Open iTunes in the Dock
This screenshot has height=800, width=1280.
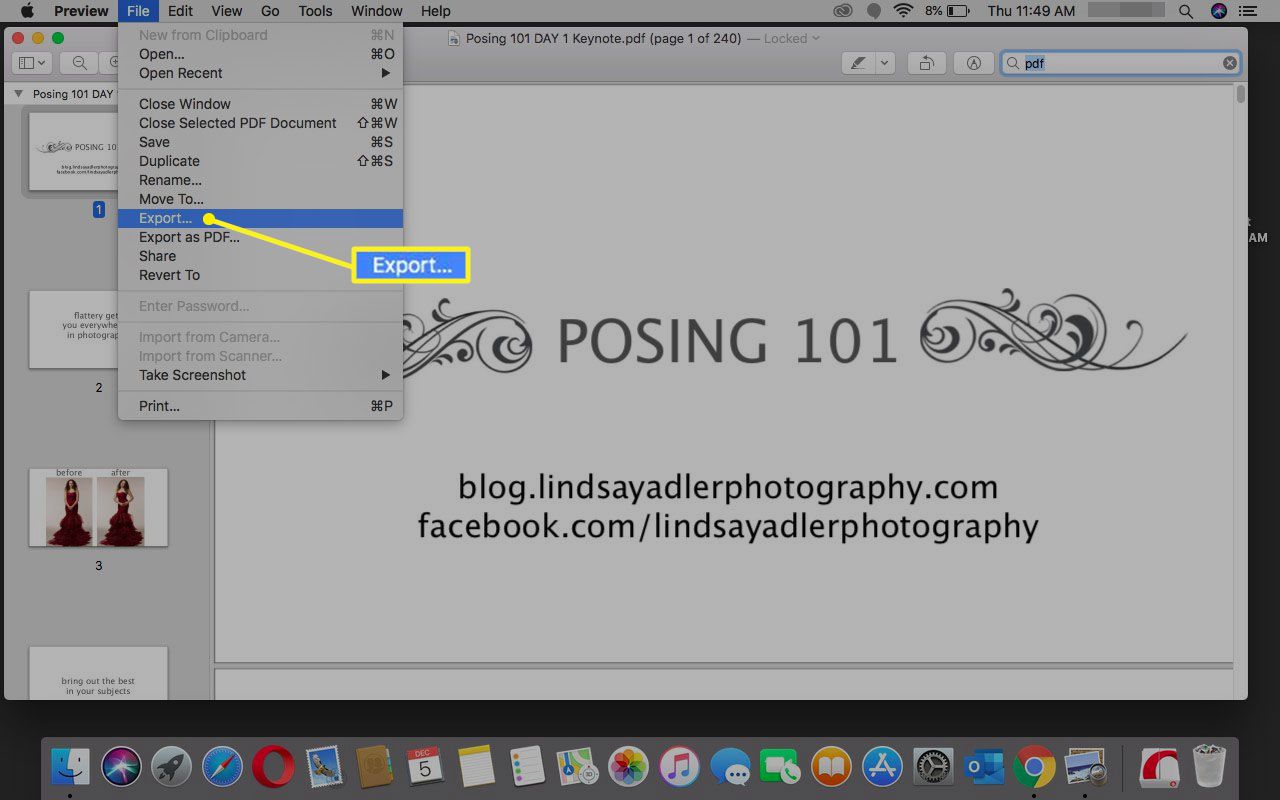pos(680,768)
